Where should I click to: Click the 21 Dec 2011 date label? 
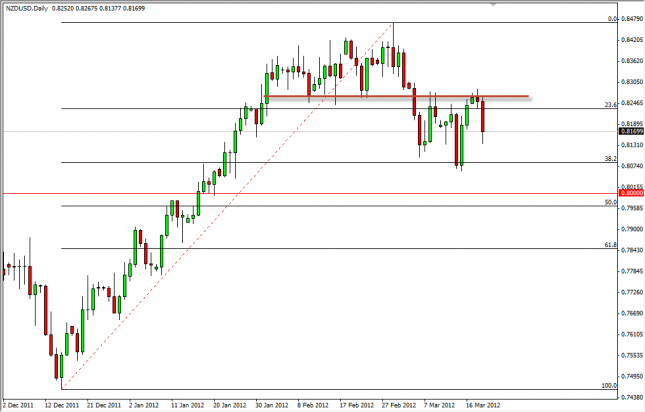pyautogui.click(x=104, y=405)
